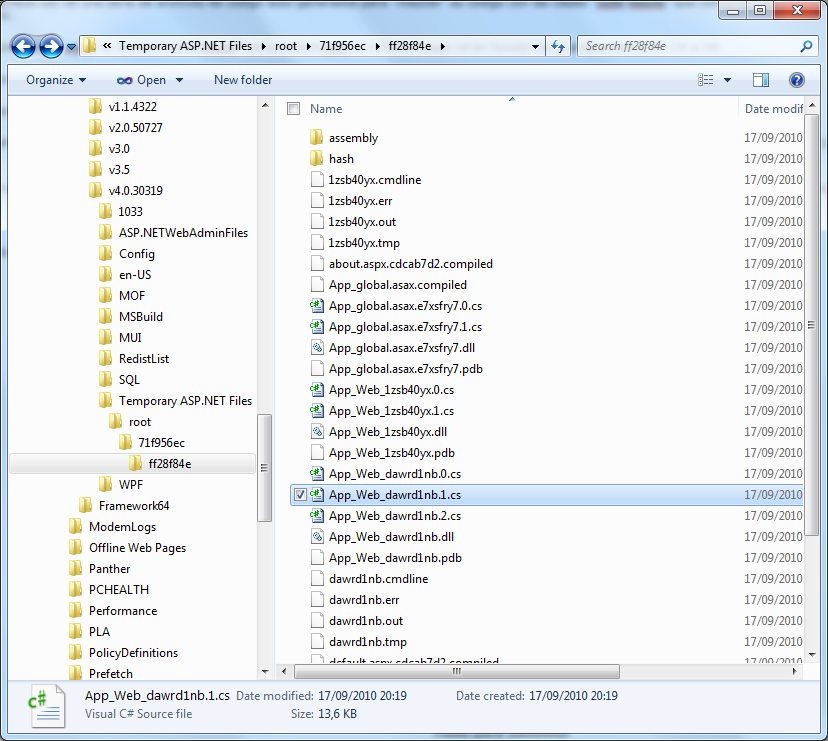The image size is (828, 741).
Task: Show hidden breadcrumb parents via chevrons
Action: [107, 46]
